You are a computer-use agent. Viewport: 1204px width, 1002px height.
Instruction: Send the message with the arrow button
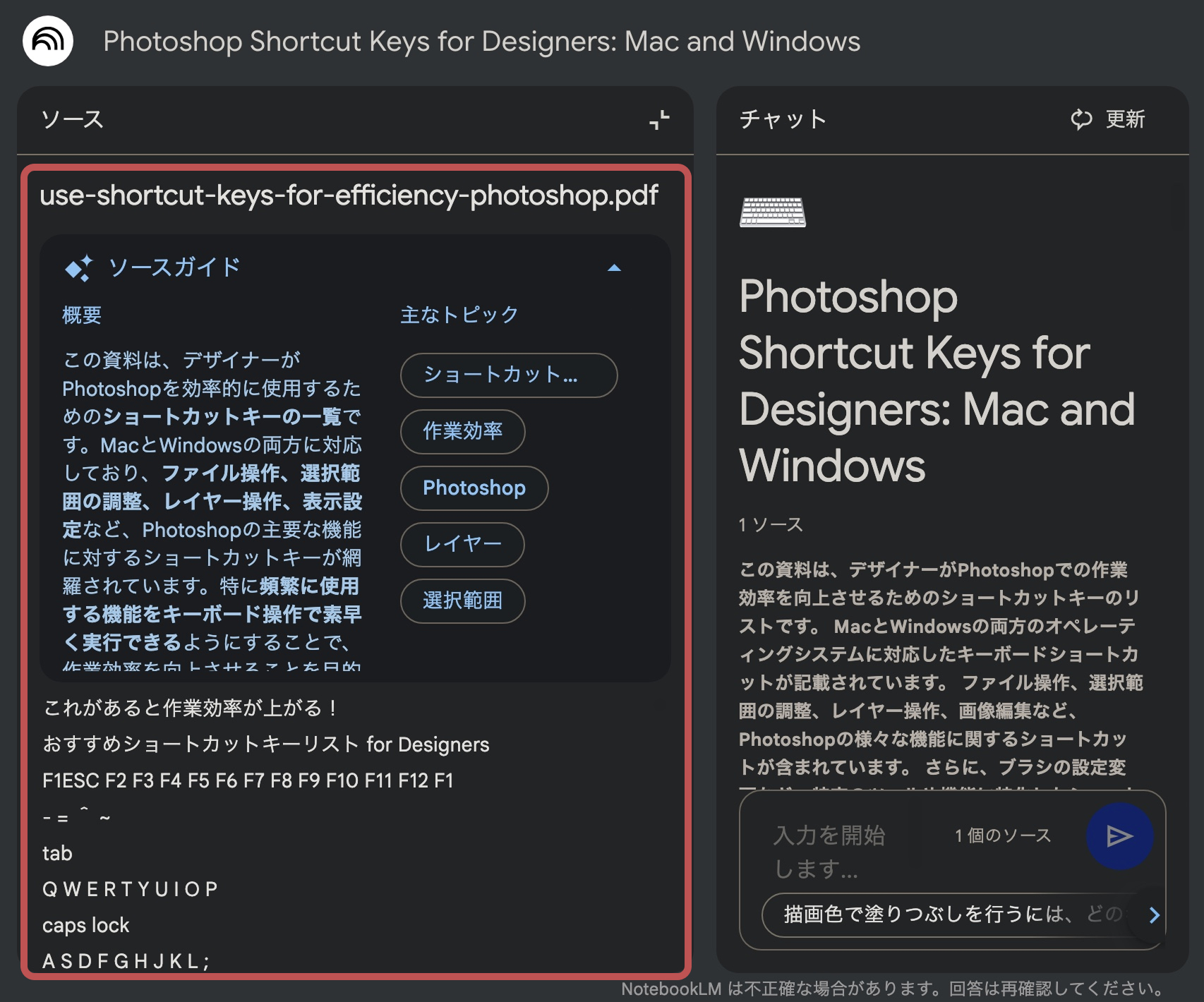coord(1119,836)
